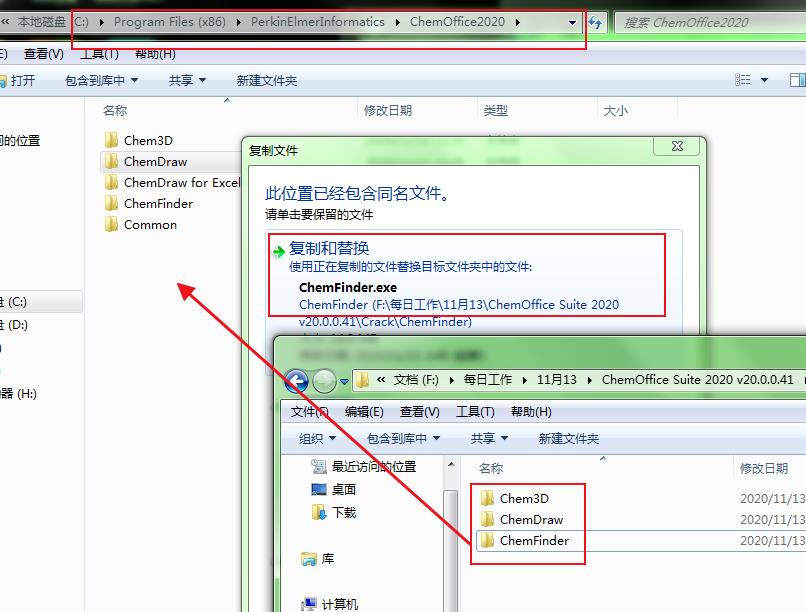The image size is (806, 612).
Task: Expand arrow after Program Files (x86)
Action: (x=239, y=22)
